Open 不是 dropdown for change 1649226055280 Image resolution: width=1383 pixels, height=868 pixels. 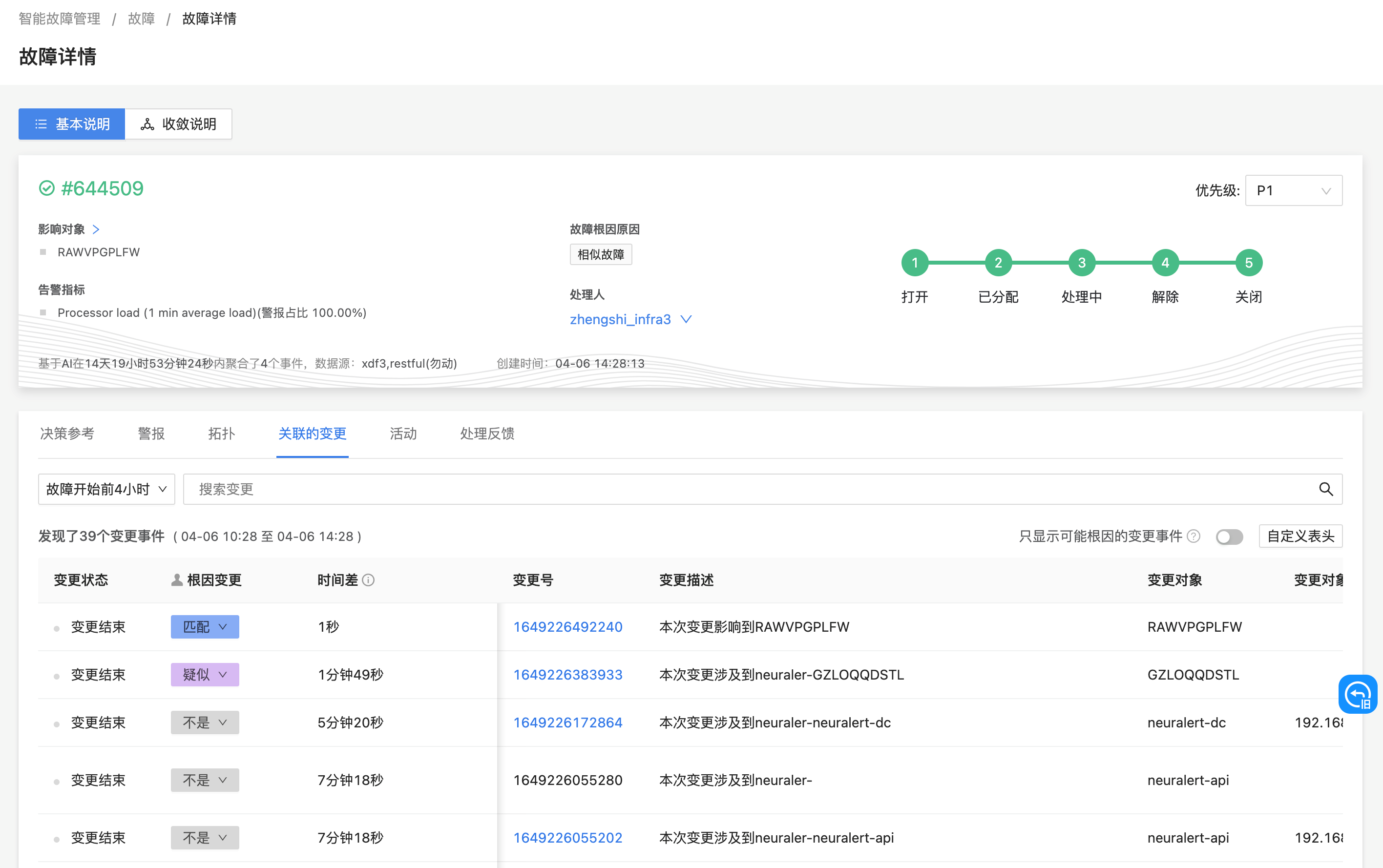205,780
